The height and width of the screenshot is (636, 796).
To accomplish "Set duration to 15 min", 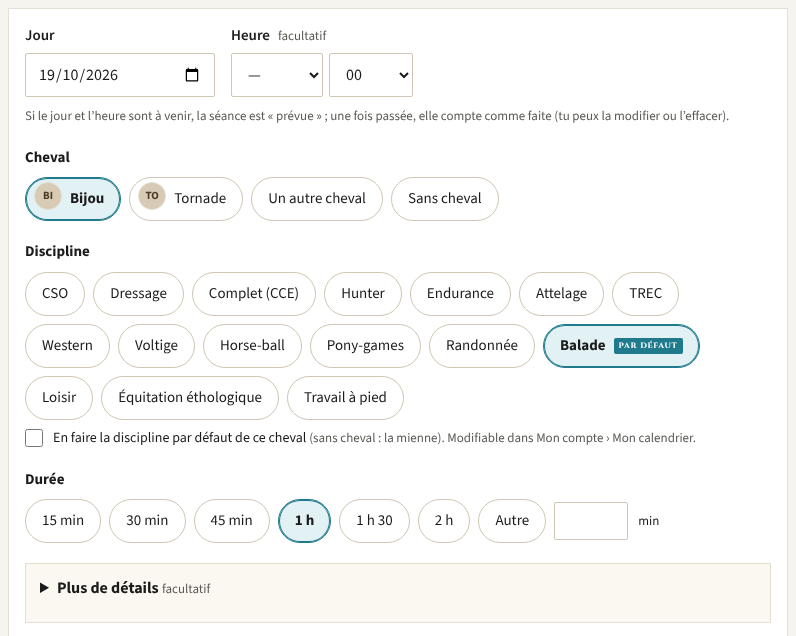I will (x=63, y=521).
